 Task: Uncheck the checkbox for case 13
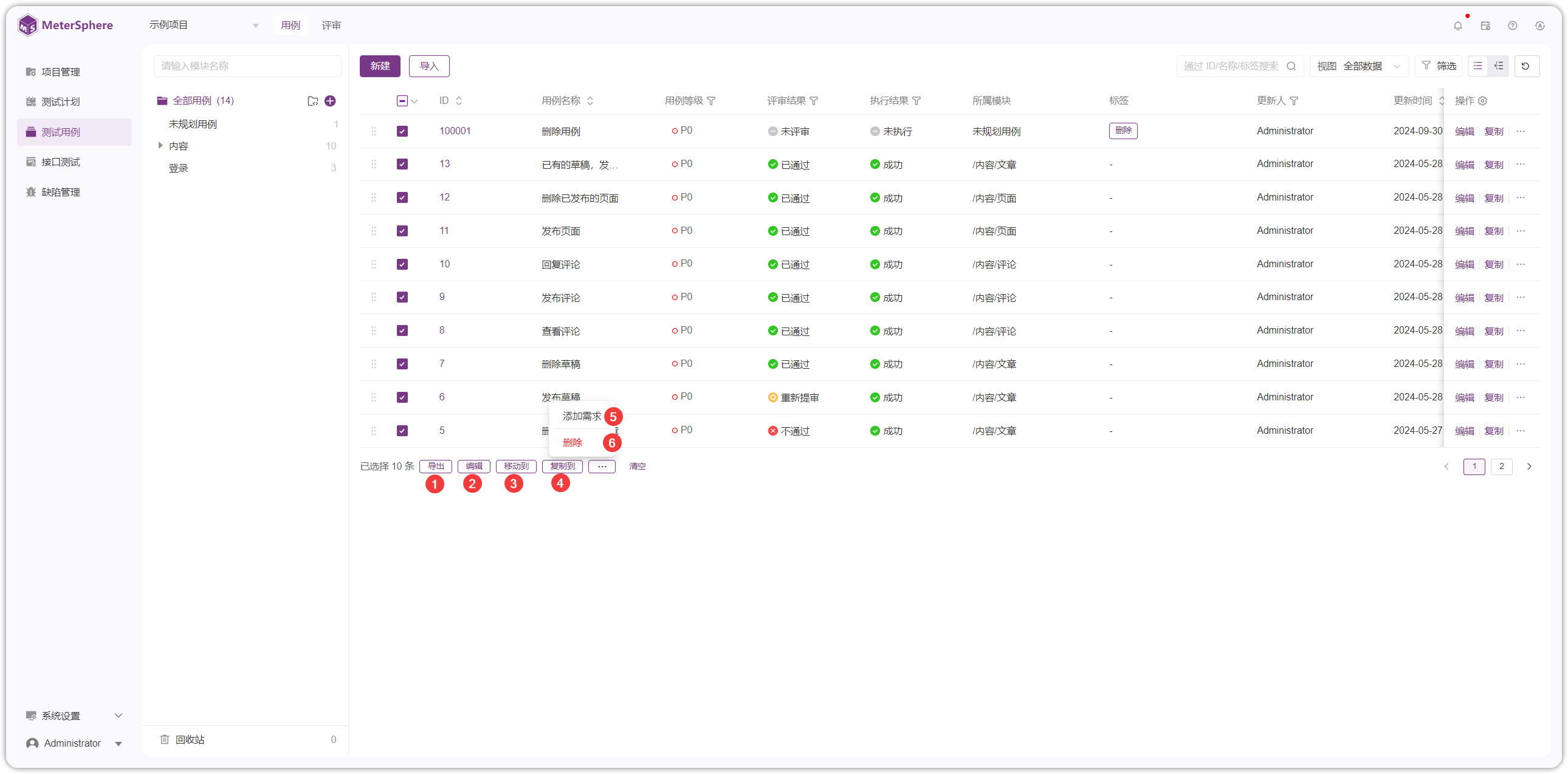click(x=402, y=164)
